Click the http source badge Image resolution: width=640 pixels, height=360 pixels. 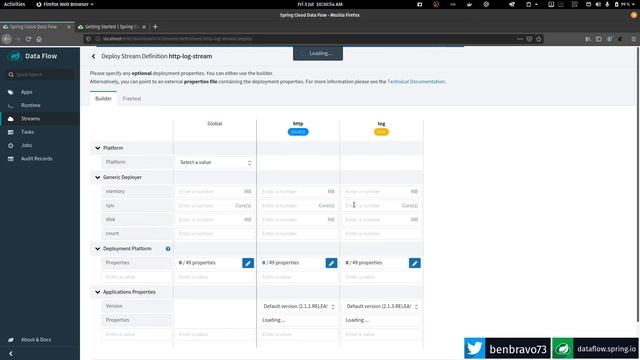click(x=298, y=132)
